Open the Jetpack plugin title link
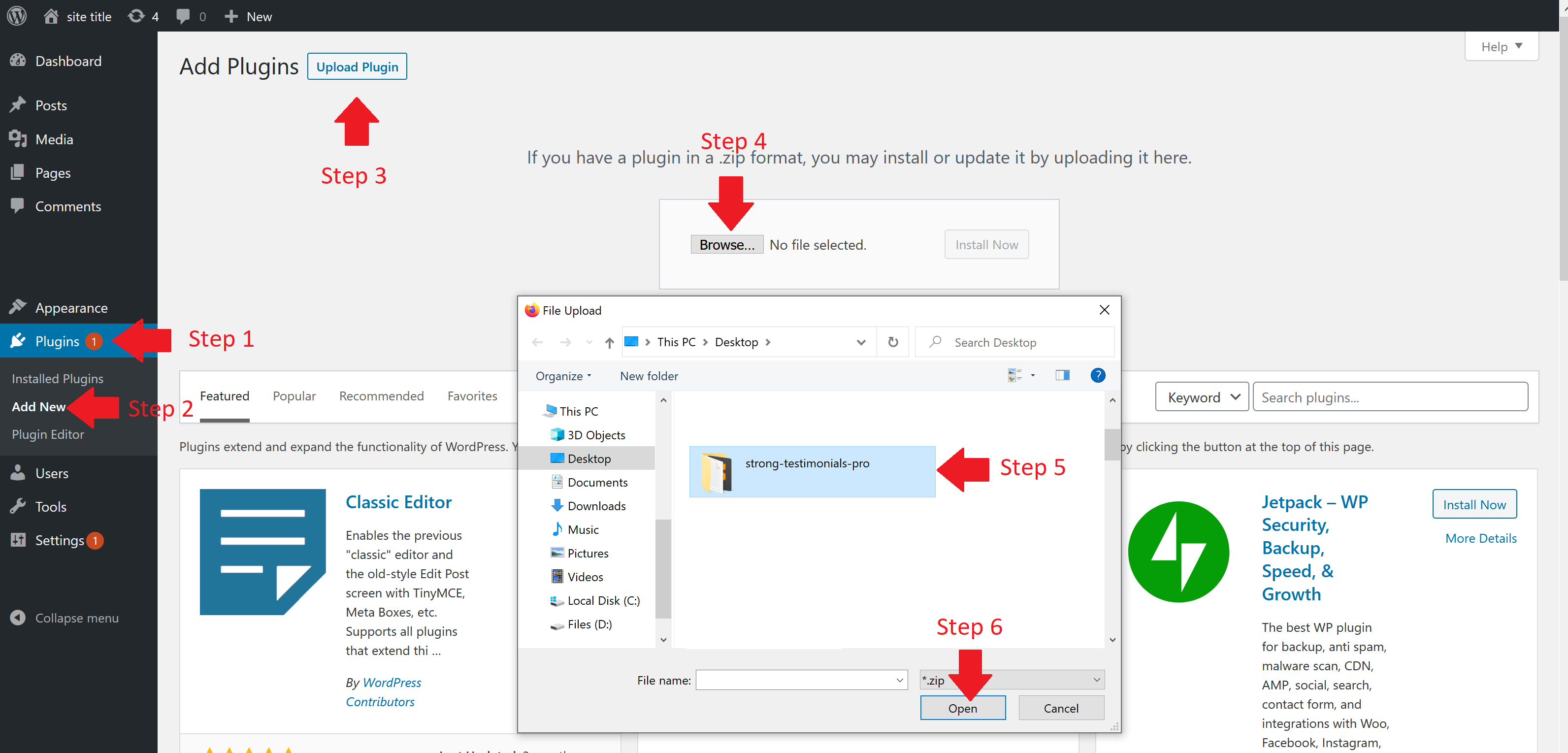The height and width of the screenshot is (753, 1568). [x=1314, y=548]
